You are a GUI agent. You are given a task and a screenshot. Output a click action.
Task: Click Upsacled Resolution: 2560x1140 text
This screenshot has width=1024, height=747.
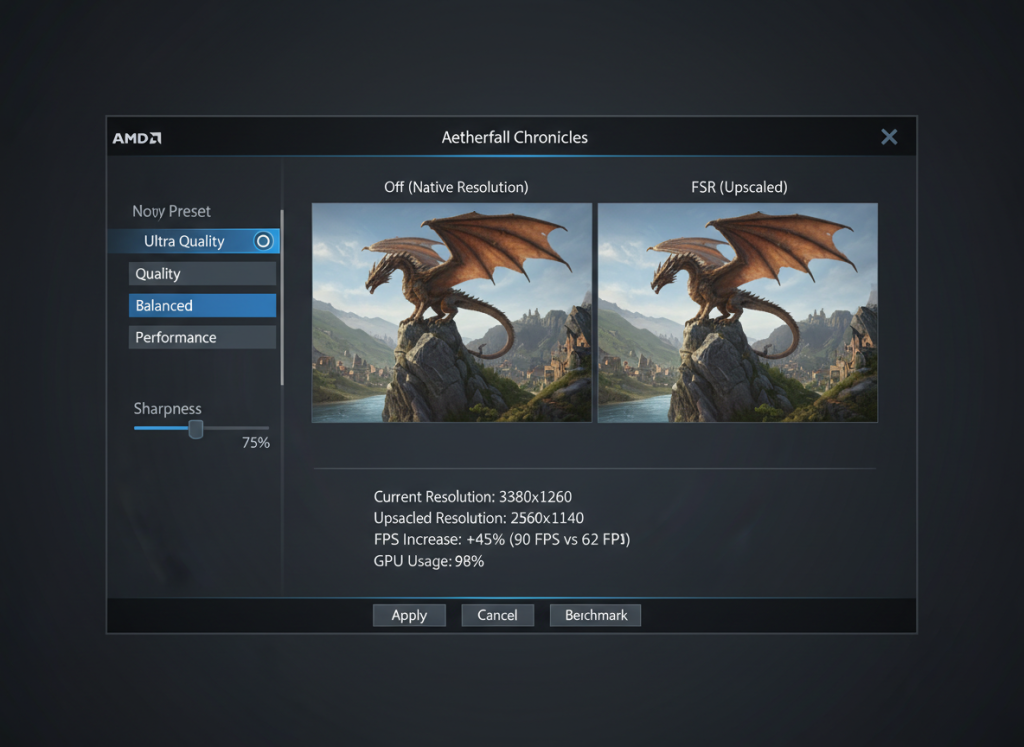coord(479,518)
